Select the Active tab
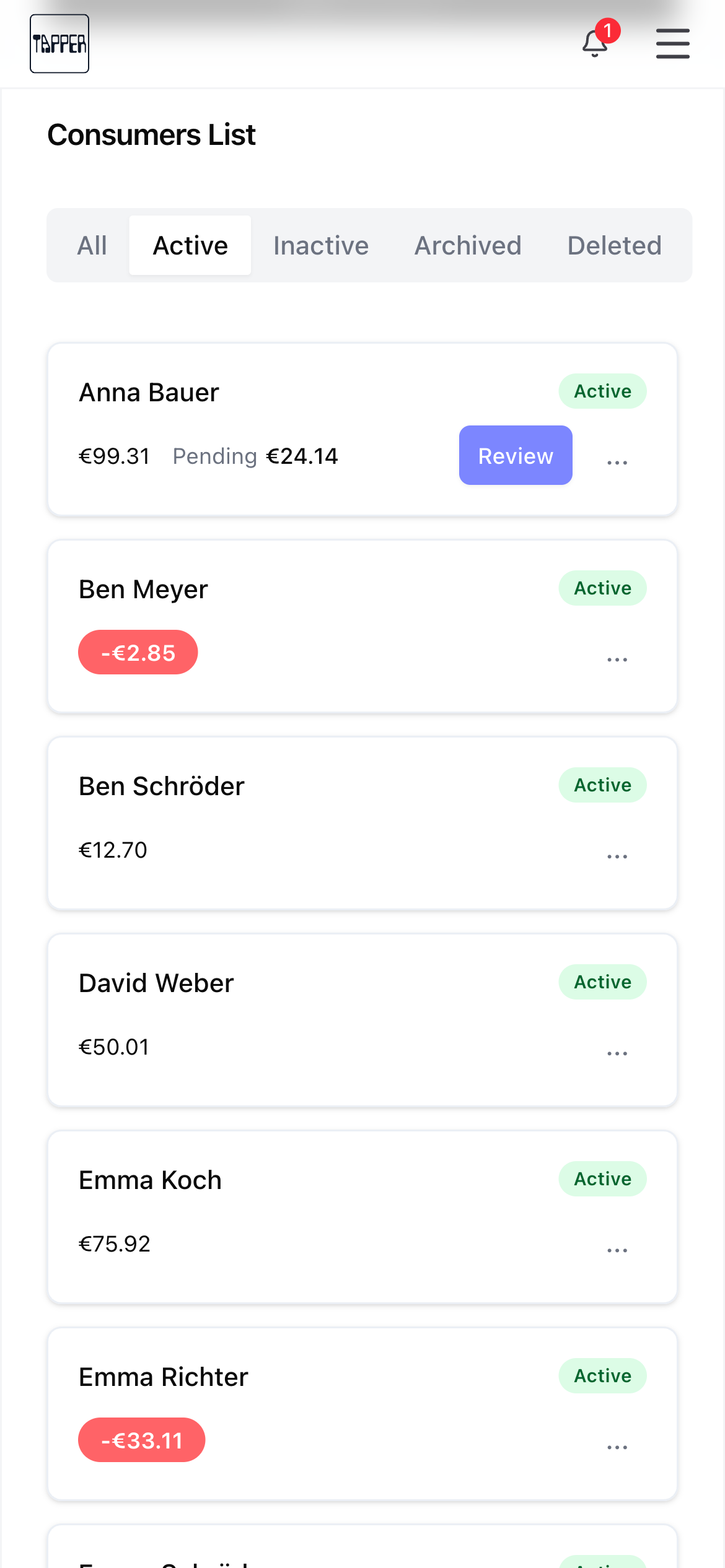The width and height of the screenshot is (725, 1568). pyautogui.click(x=190, y=246)
